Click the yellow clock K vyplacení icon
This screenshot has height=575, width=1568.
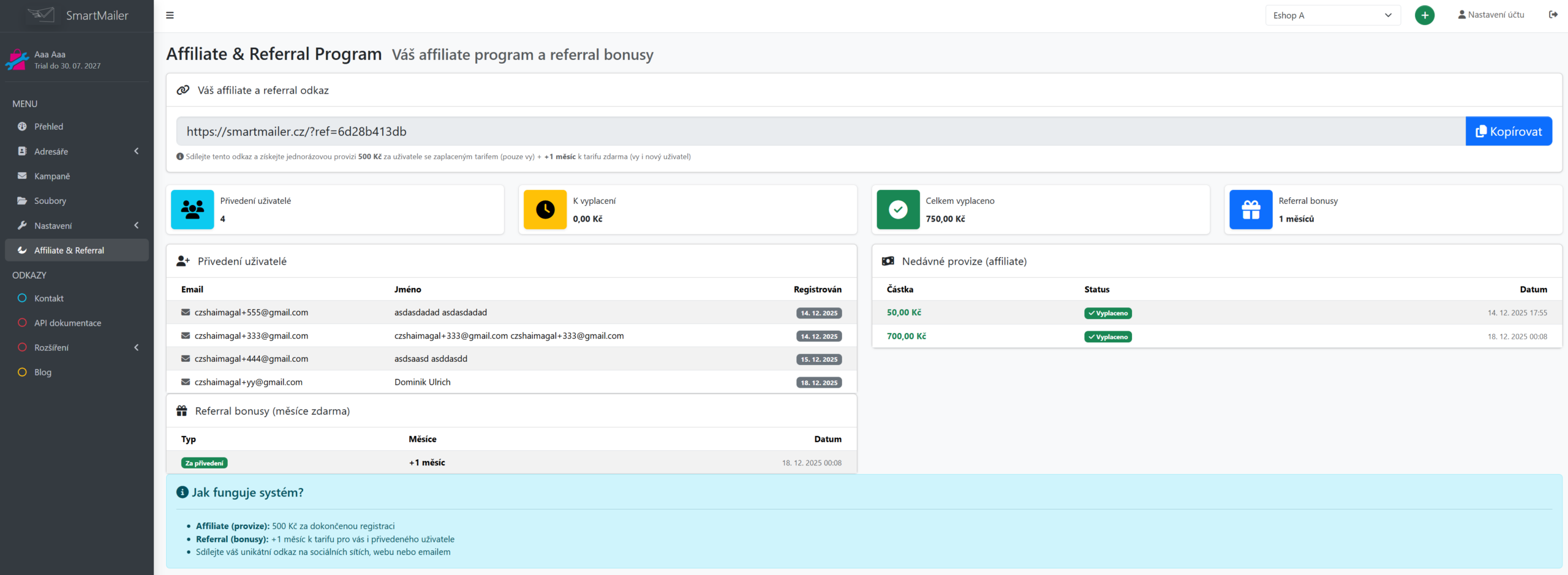point(545,209)
